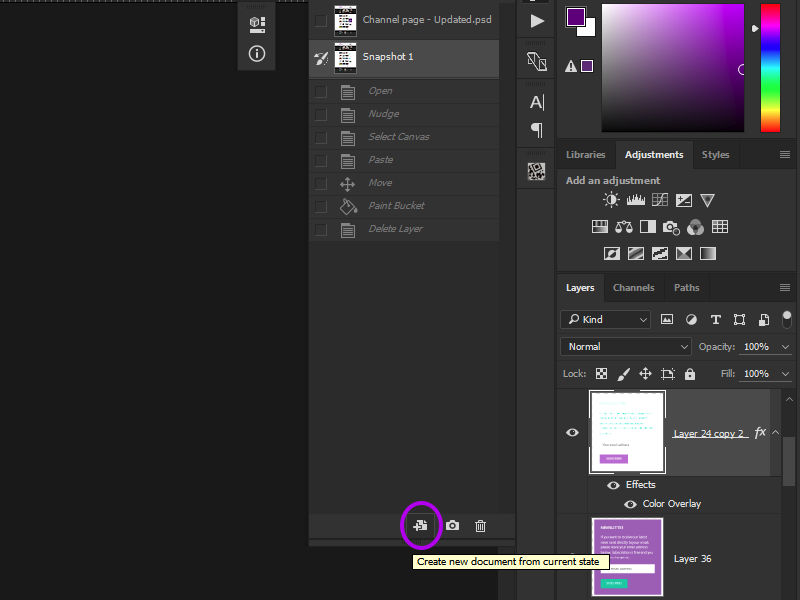Image resolution: width=800 pixels, height=600 pixels.
Task: Open the Info panel icon
Action: pos(257,54)
